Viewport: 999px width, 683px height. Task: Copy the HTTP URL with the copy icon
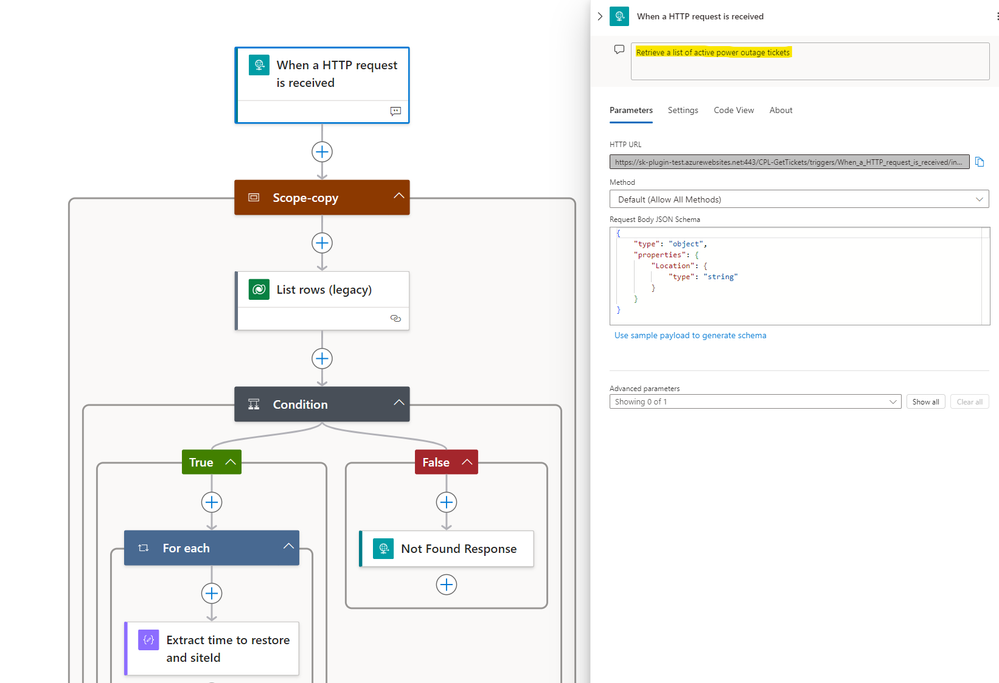pos(979,162)
